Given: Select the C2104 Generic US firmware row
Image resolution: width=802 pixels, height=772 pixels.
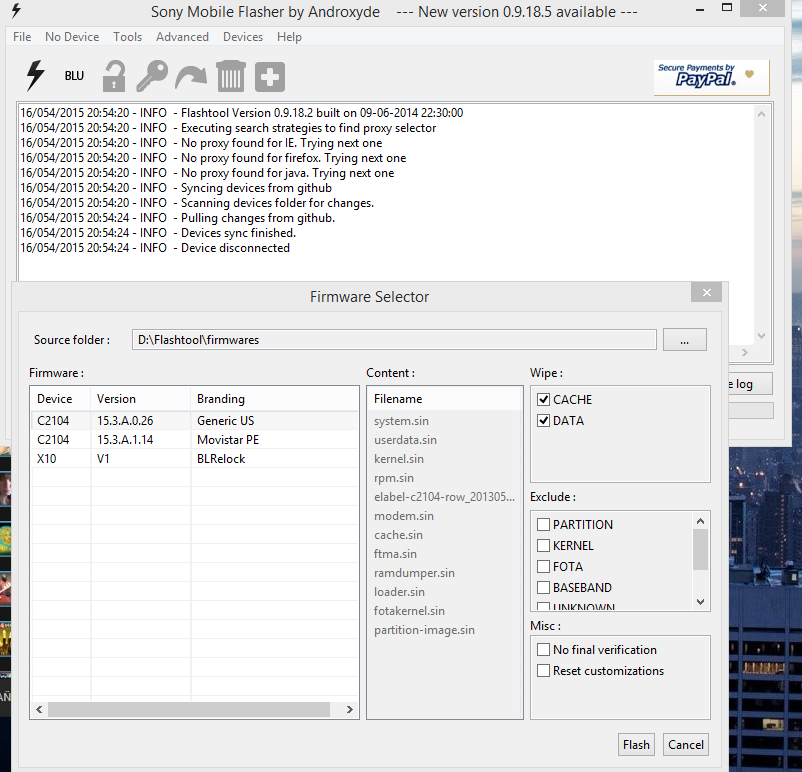Looking at the screenshot, I should [x=195, y=421].
